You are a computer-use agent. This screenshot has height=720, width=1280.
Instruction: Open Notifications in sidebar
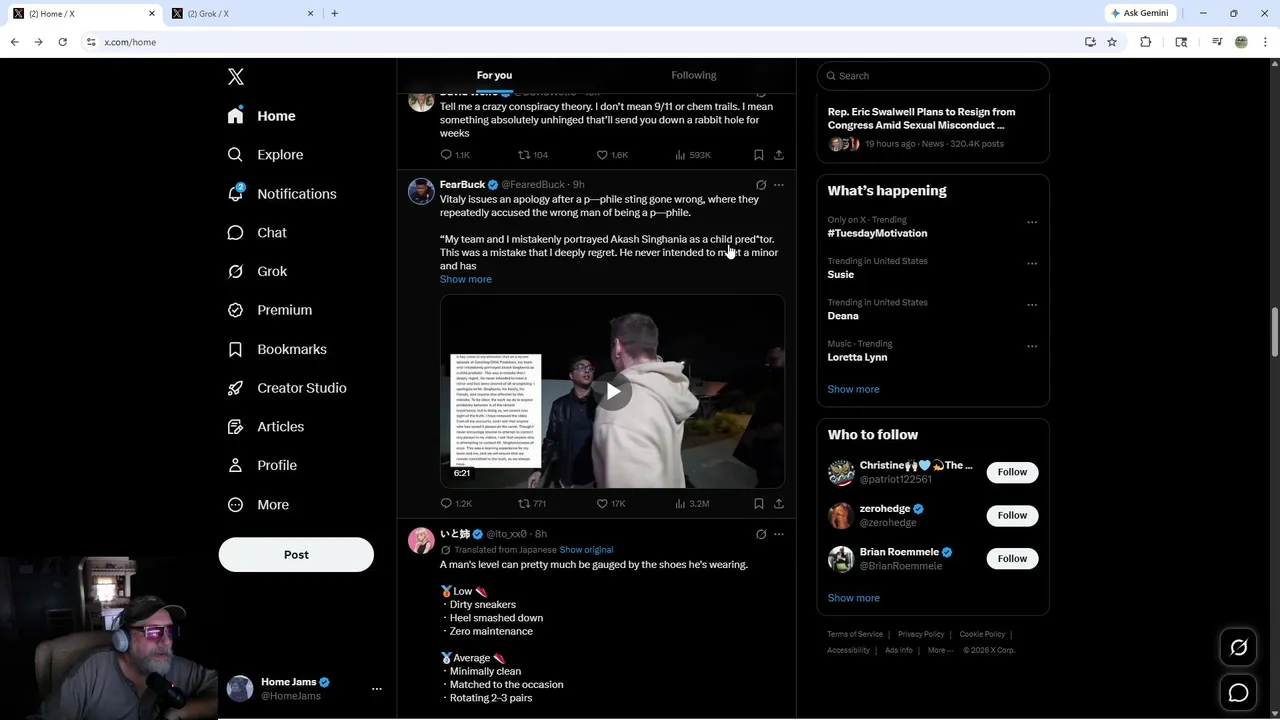(x=282, y=194)
